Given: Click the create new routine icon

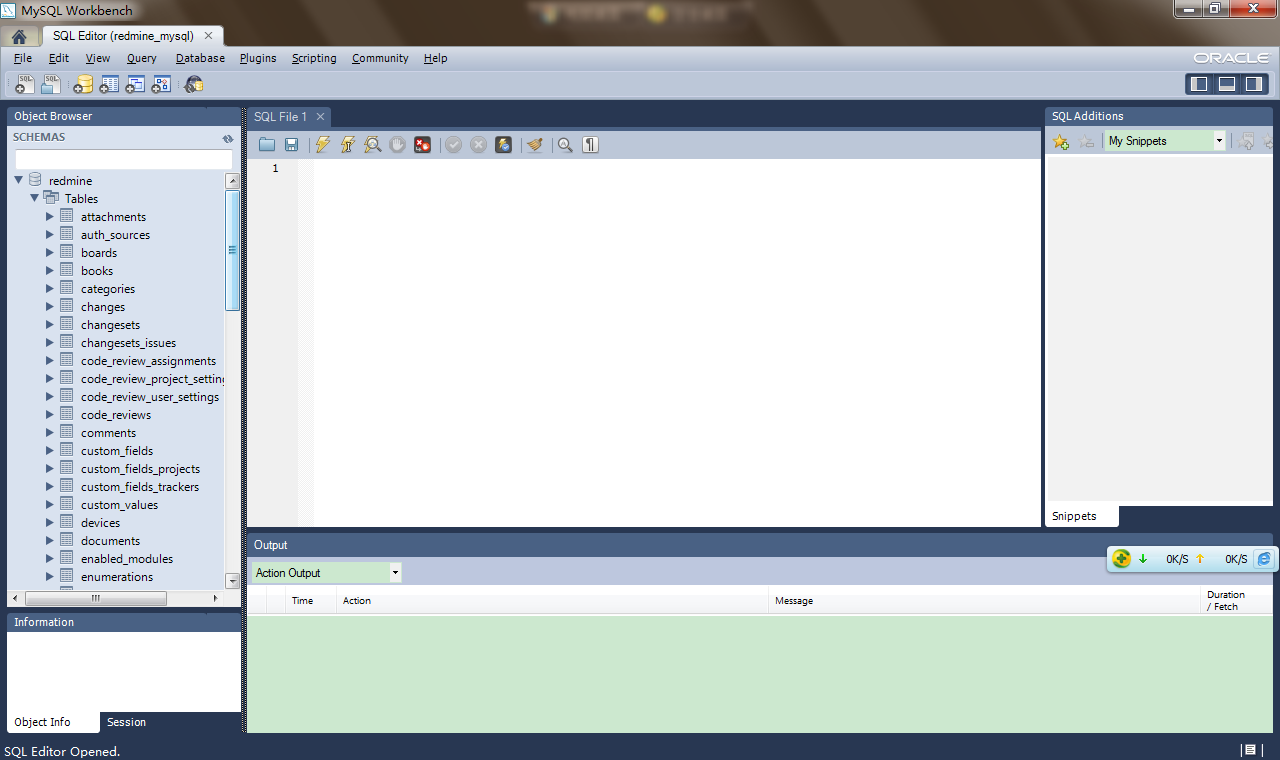Looking at the screenshot, I should [x=161, y=85].
